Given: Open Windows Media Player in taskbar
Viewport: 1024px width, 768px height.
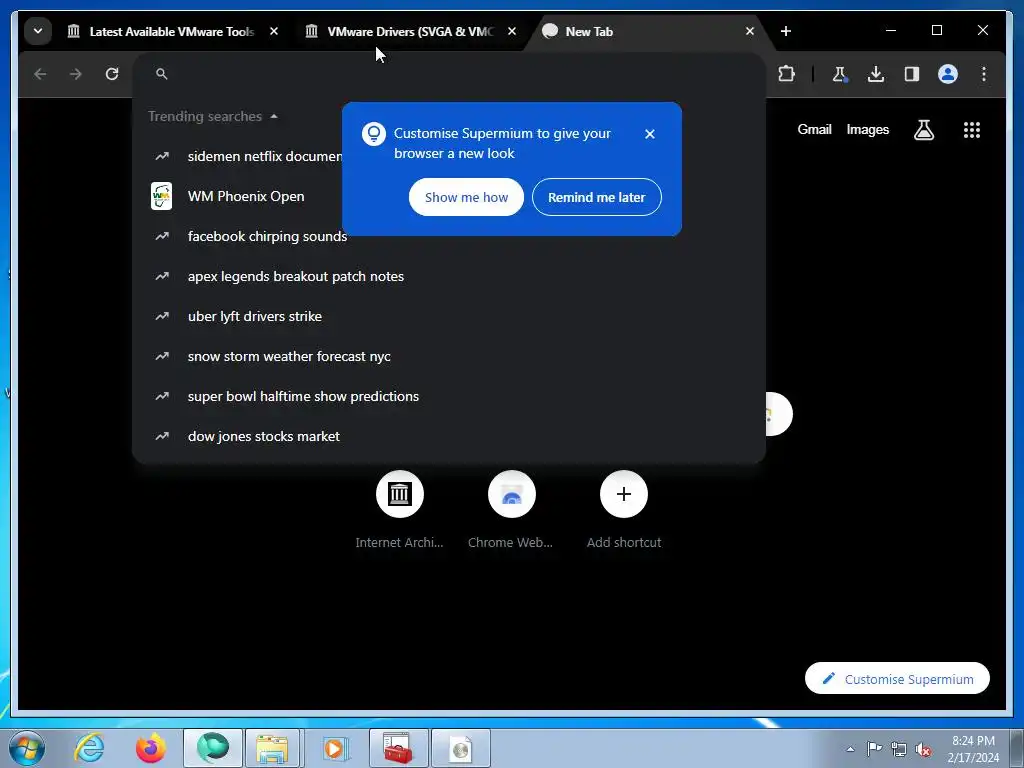Looking at the screenshot, I should click(335, 748).
